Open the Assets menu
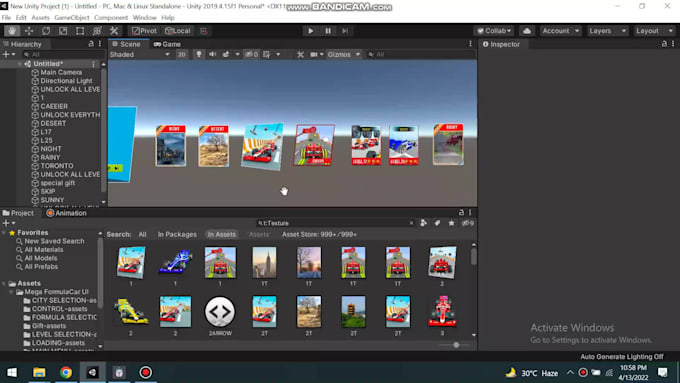Viewport: 680px width, 383px height. 40,18
